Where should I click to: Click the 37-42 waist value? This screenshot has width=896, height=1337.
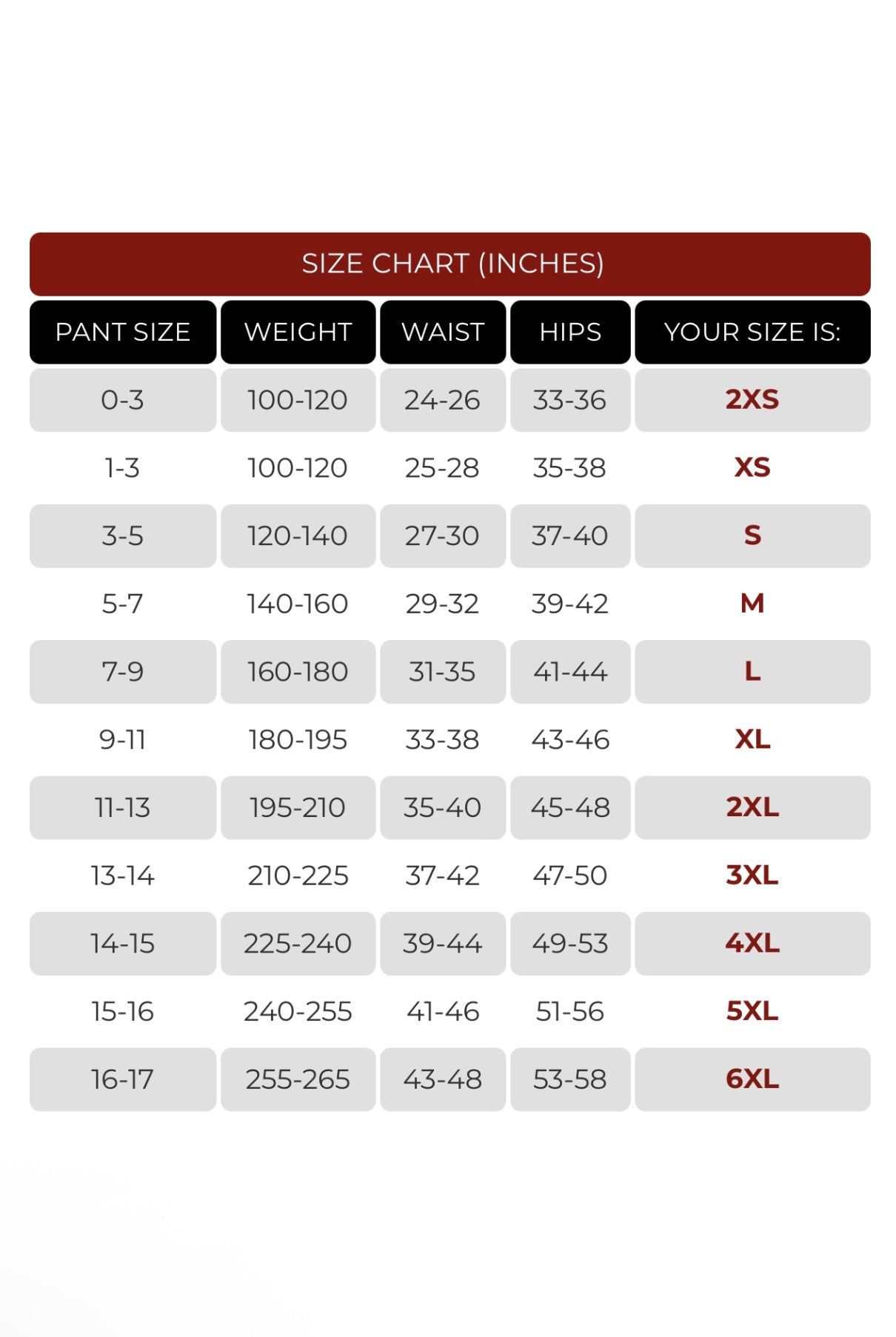click(443, 876)
